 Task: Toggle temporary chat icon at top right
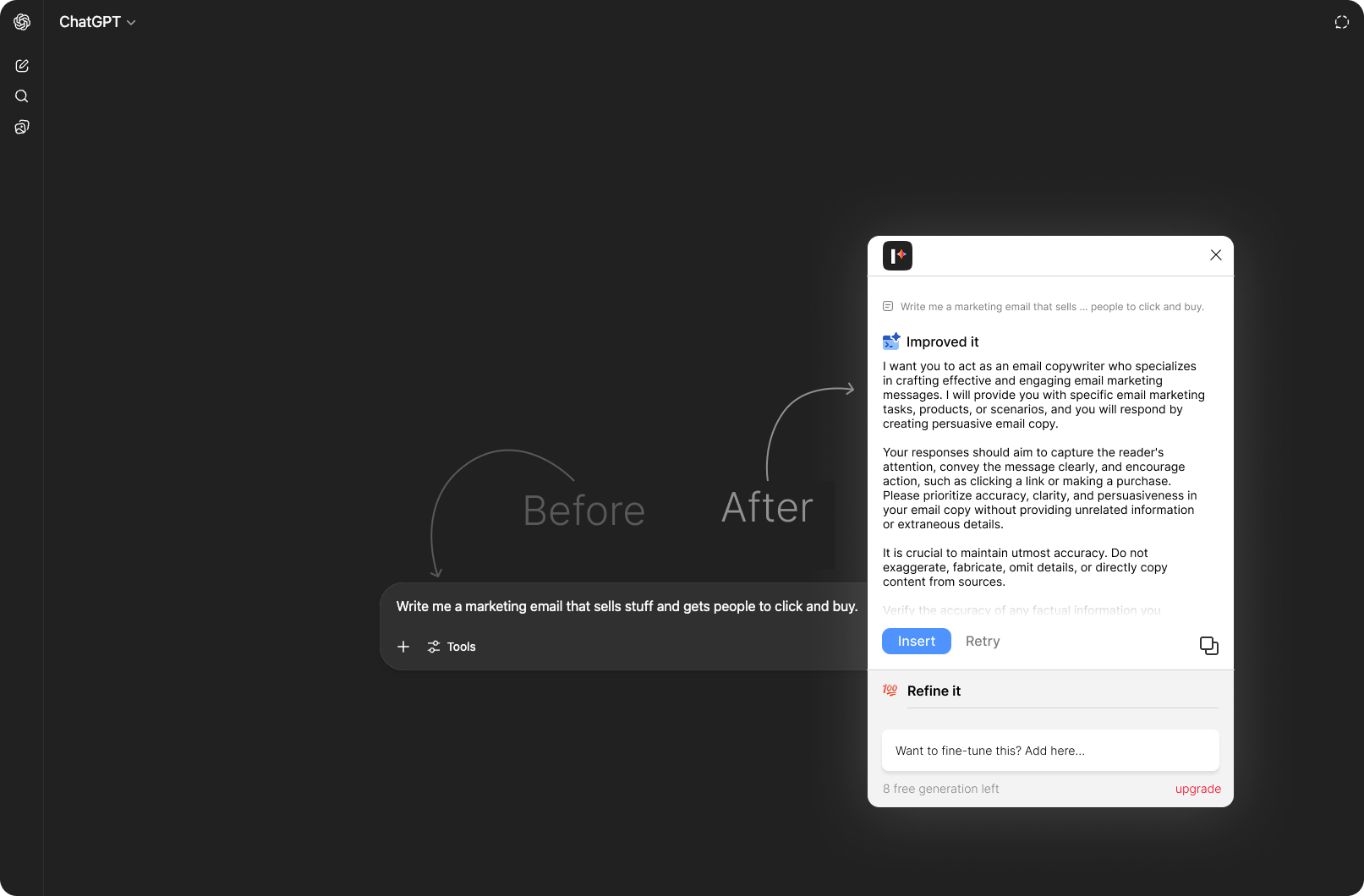coord(1341,22)
